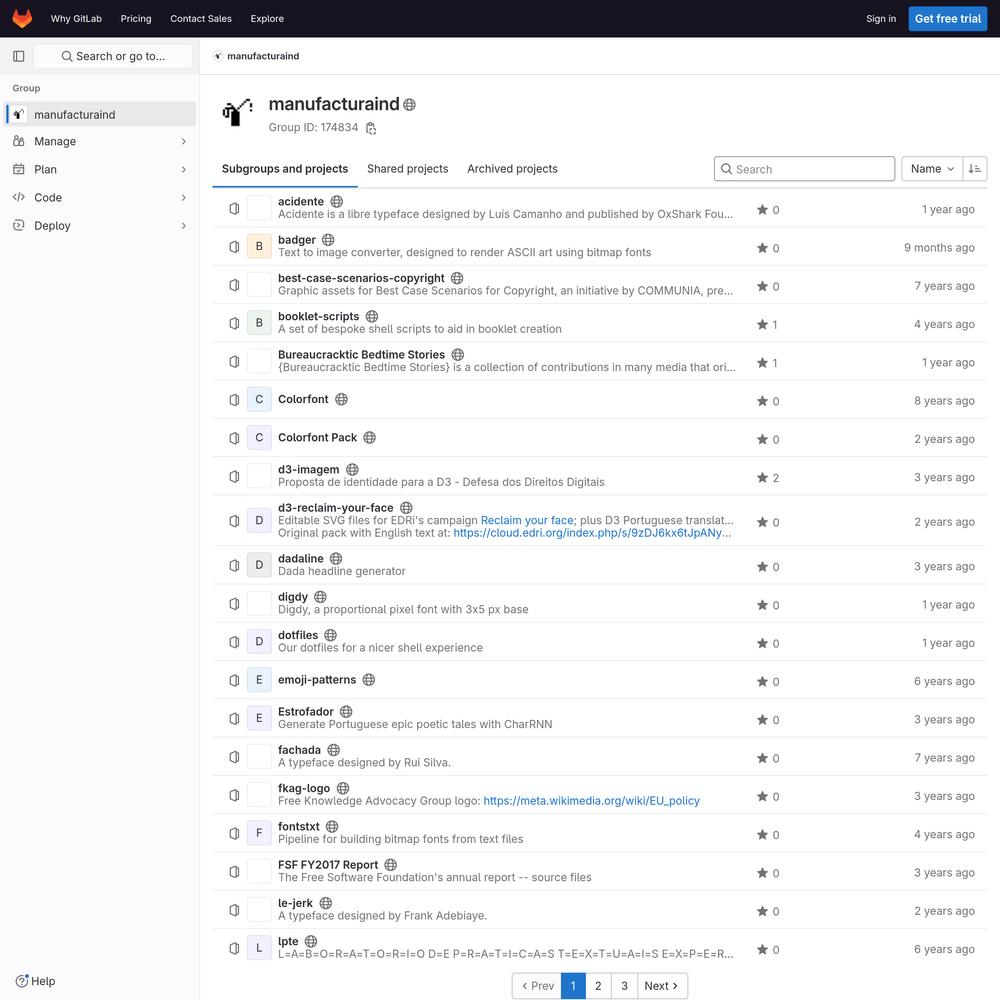Click the Code brackets icon in sidebar

18,197
